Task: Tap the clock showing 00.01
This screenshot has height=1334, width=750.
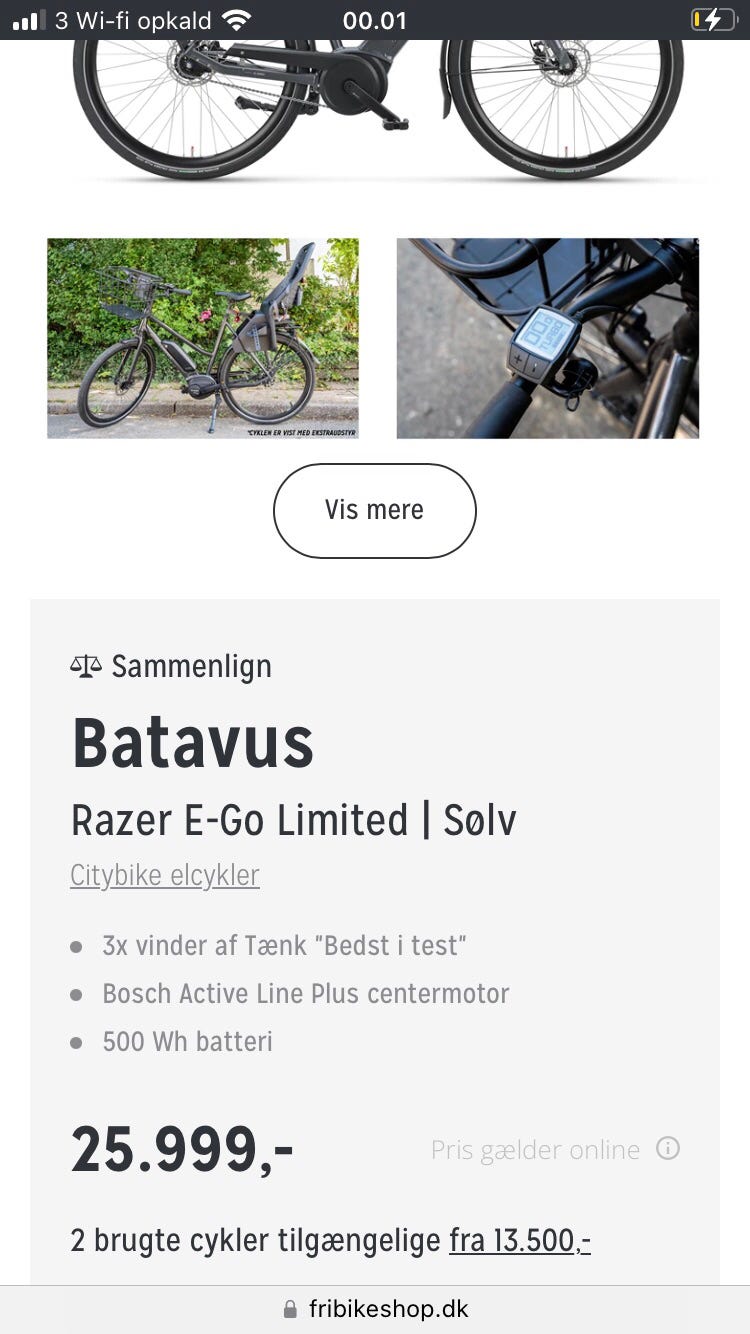Action: tap(375, 18)
